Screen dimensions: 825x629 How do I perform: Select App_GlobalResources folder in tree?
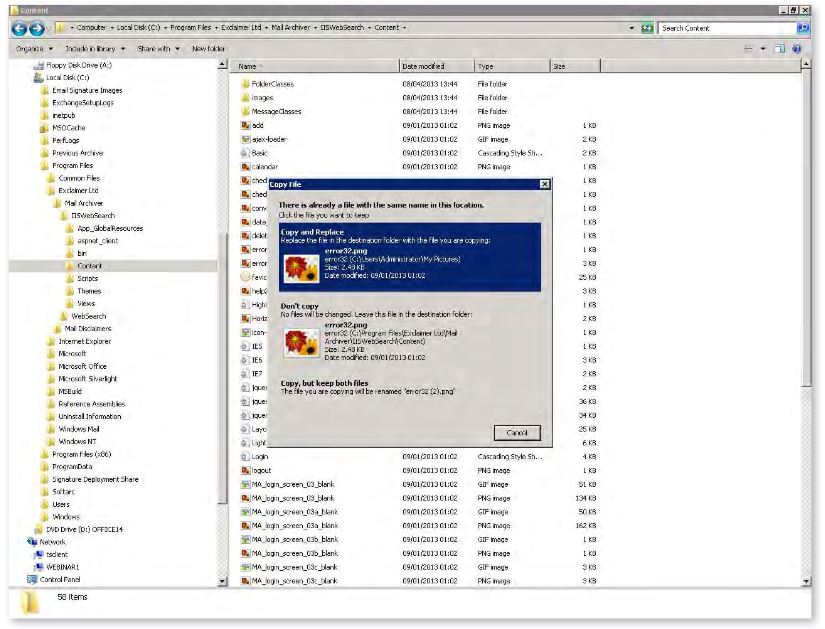(x=104, y=228)
